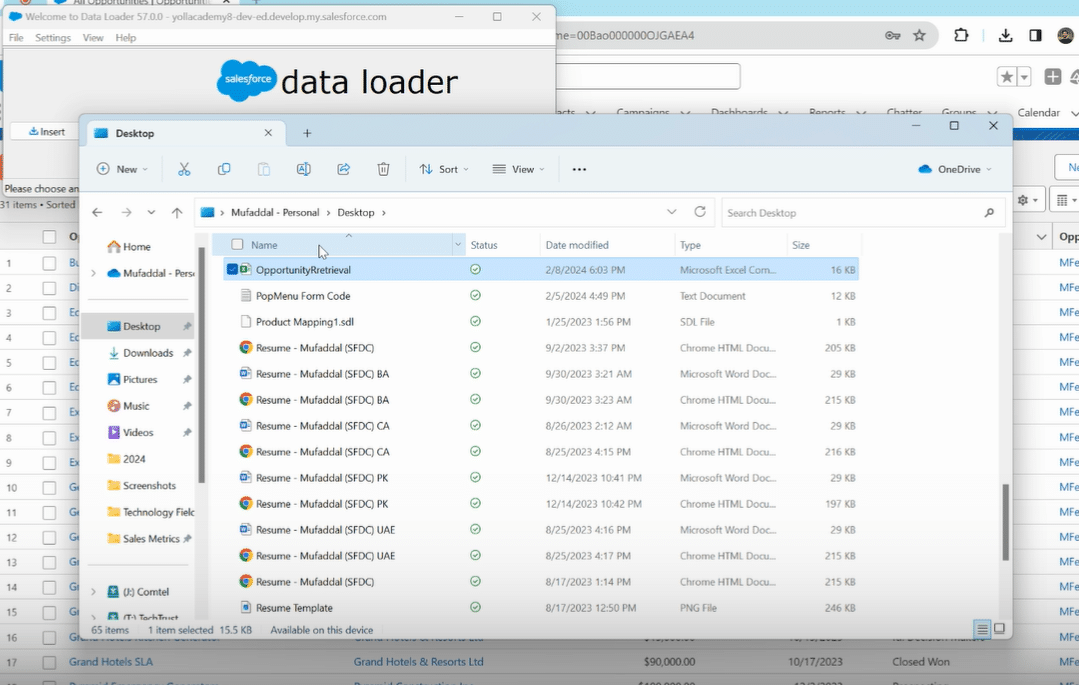Open the Data Loader Help menu

(125, 38)
